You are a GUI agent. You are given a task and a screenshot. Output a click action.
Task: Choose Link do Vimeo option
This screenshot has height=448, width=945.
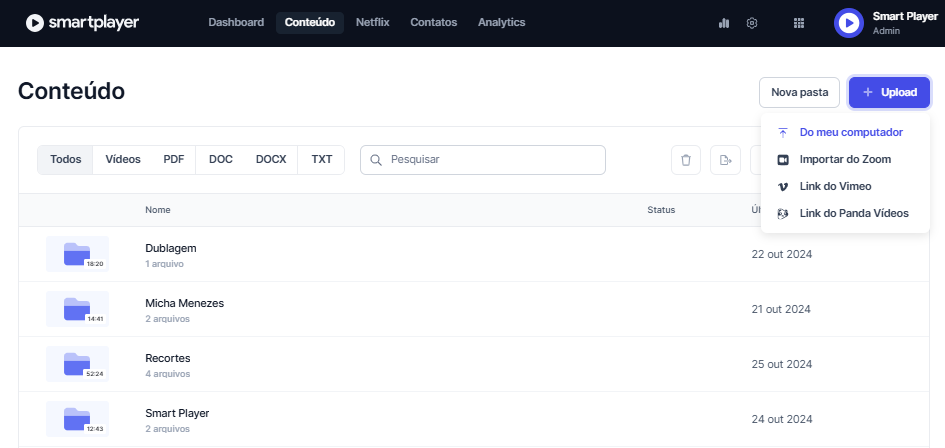coord(846,186)
